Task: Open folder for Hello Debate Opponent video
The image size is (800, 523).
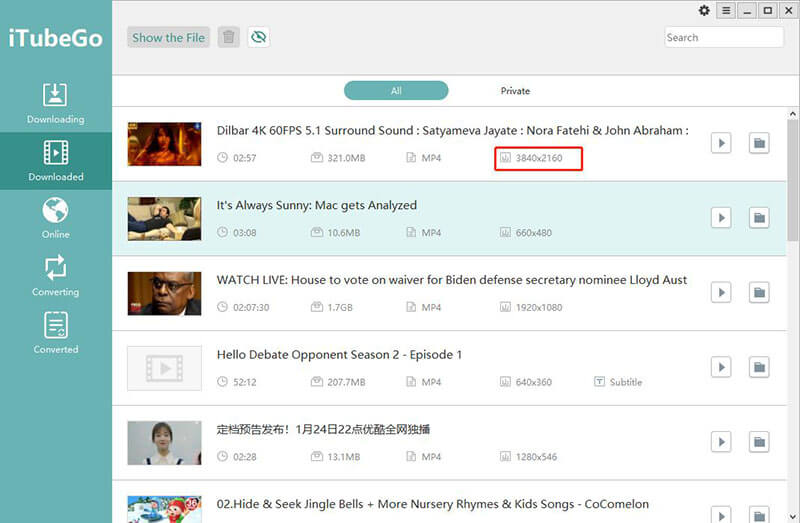Action: click(759, 367)
